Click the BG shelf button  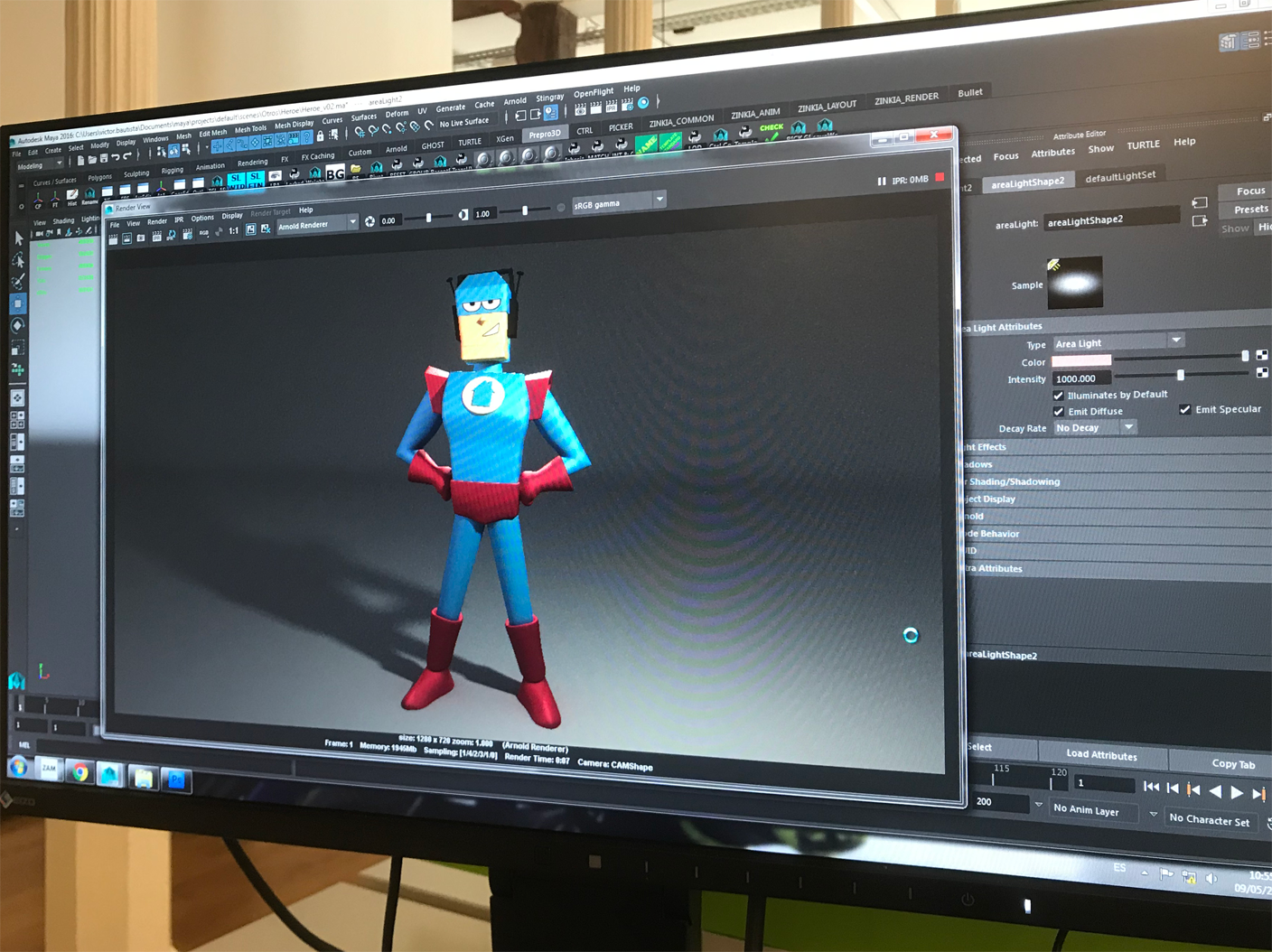point(335,173)
